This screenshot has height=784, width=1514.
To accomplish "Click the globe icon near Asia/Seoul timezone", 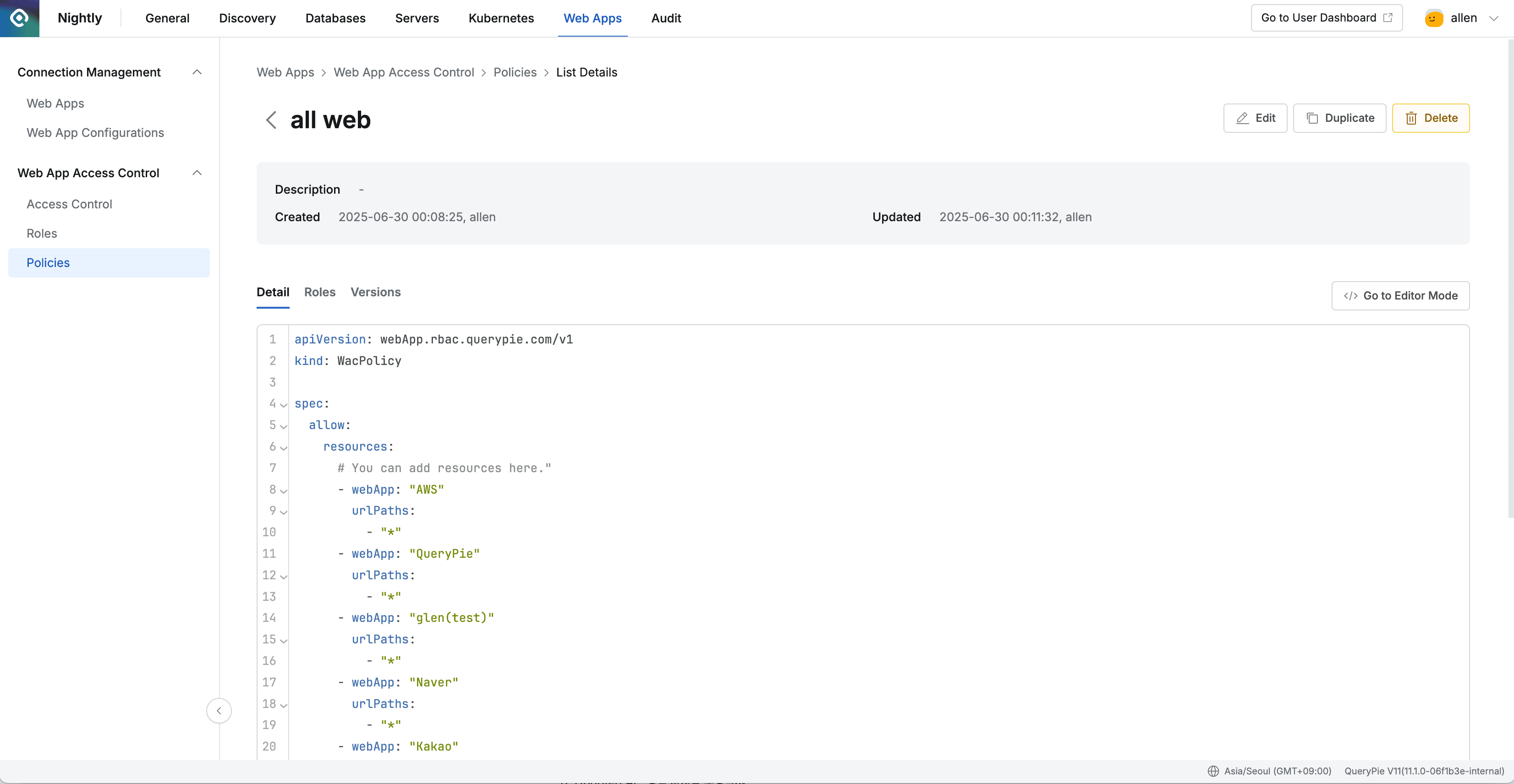I will [1213, 771].
